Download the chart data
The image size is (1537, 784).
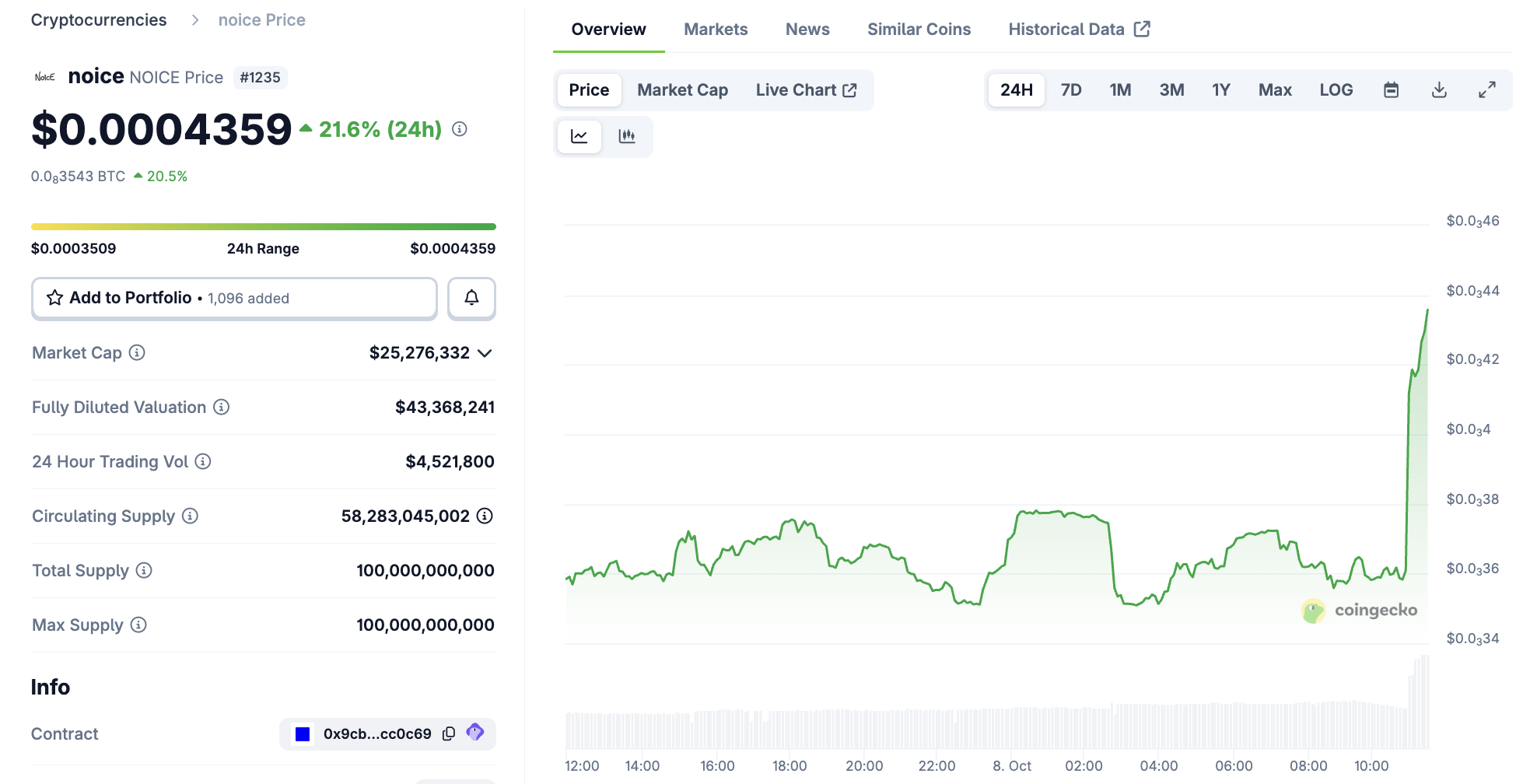point(1439,90)
